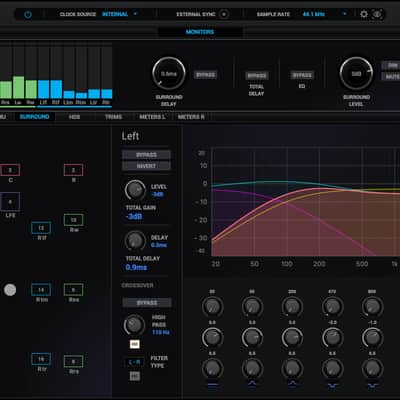Click grey slope button under L-R filter type
Image resolution: width=400 pixels, height=400 pixels.
click(135, 376)
